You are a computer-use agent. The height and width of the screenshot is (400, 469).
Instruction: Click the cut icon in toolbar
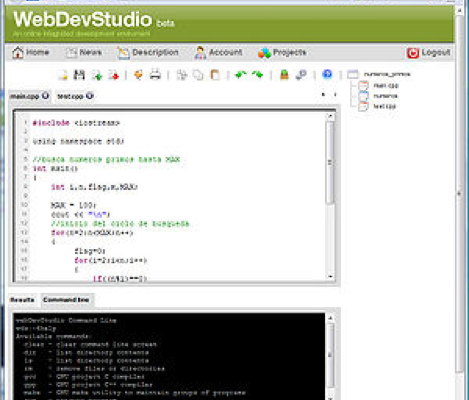point(182,75)
